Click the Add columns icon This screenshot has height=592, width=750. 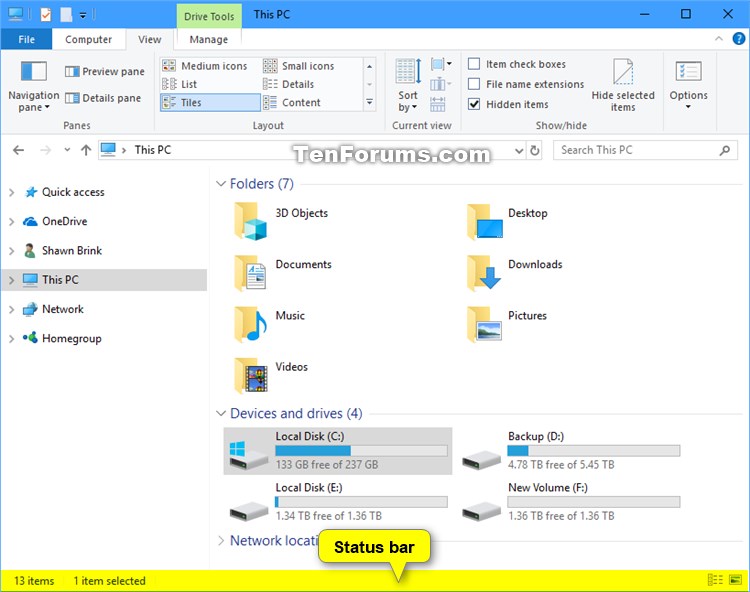441,84
